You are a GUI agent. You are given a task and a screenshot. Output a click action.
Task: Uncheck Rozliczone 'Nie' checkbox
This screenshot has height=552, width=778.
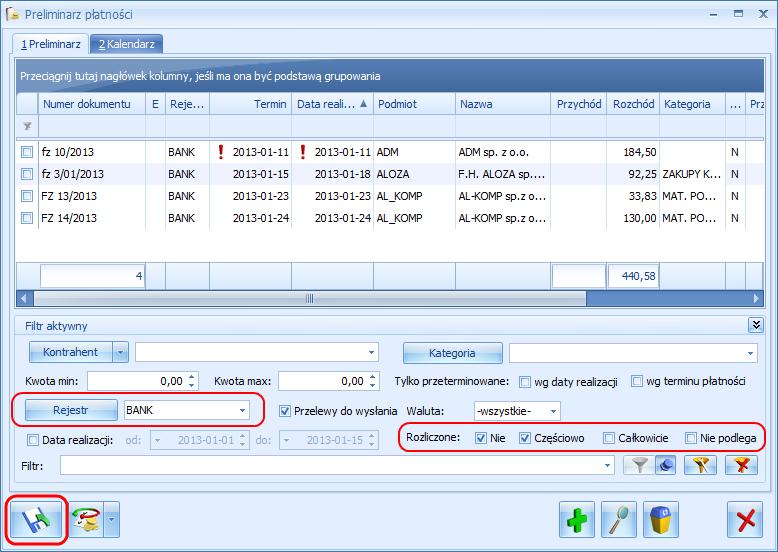coord(481,438)
